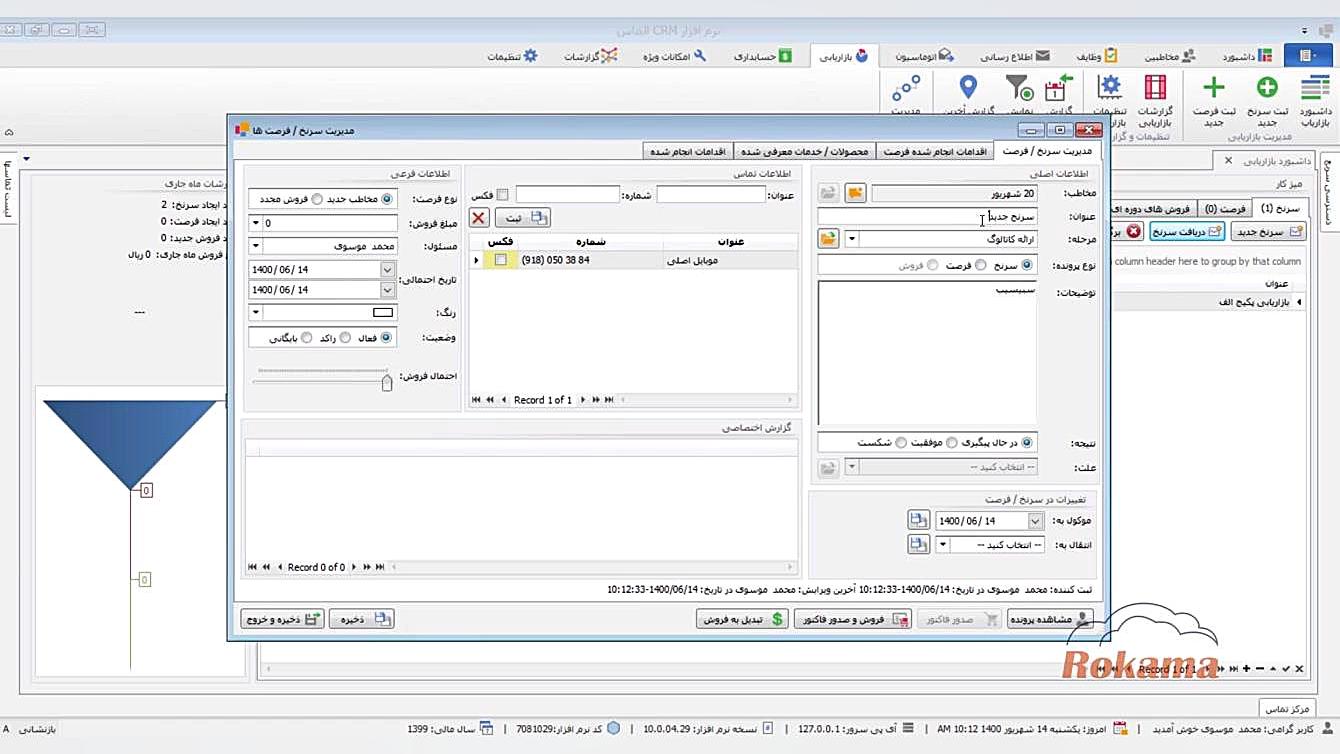
Task: Click the save icon next to انتقال به
Action: click(x=918, y=544)
